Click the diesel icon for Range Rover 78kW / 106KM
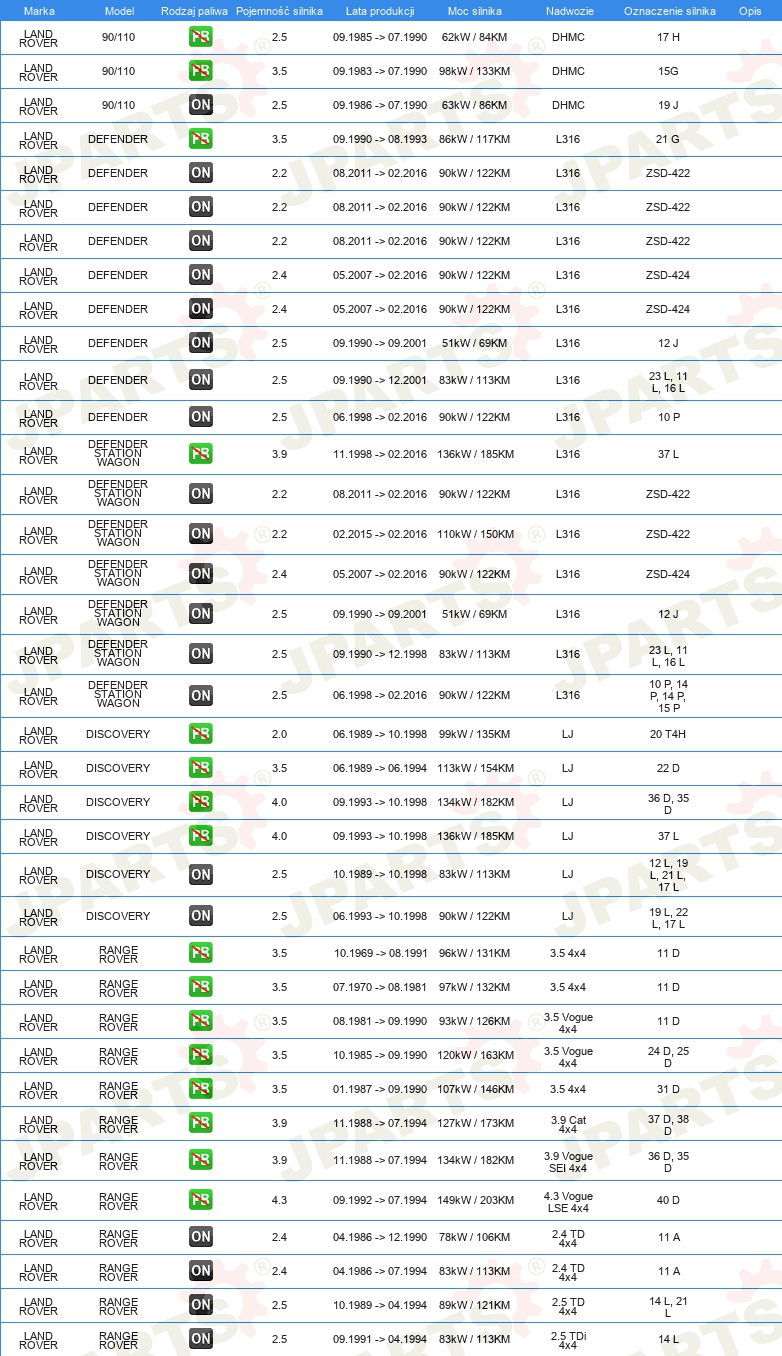 (x=201, y=1237)
